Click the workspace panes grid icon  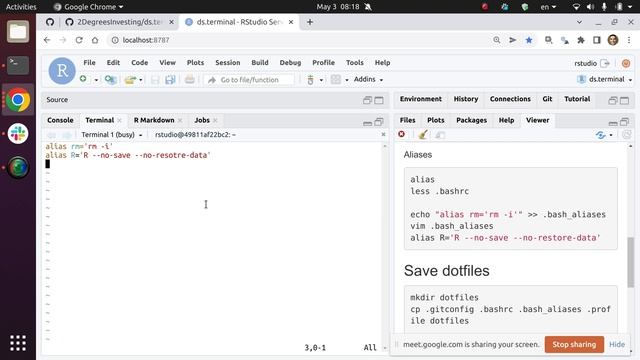tap(336, 80)
